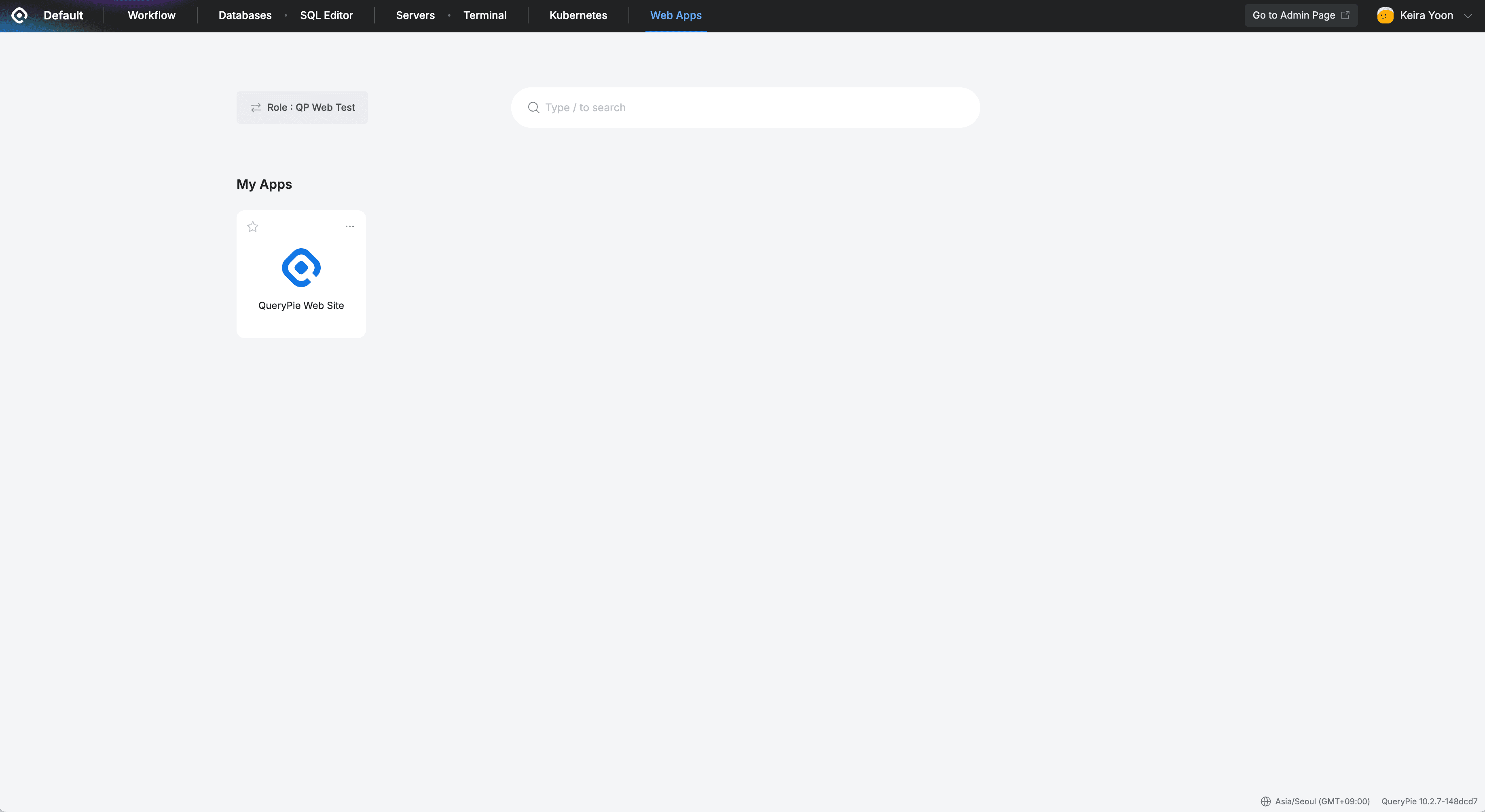This screenshot has height=812, width=1485.
Task: Click the magnifier icon inside the search bar
Action: (533, 107)
